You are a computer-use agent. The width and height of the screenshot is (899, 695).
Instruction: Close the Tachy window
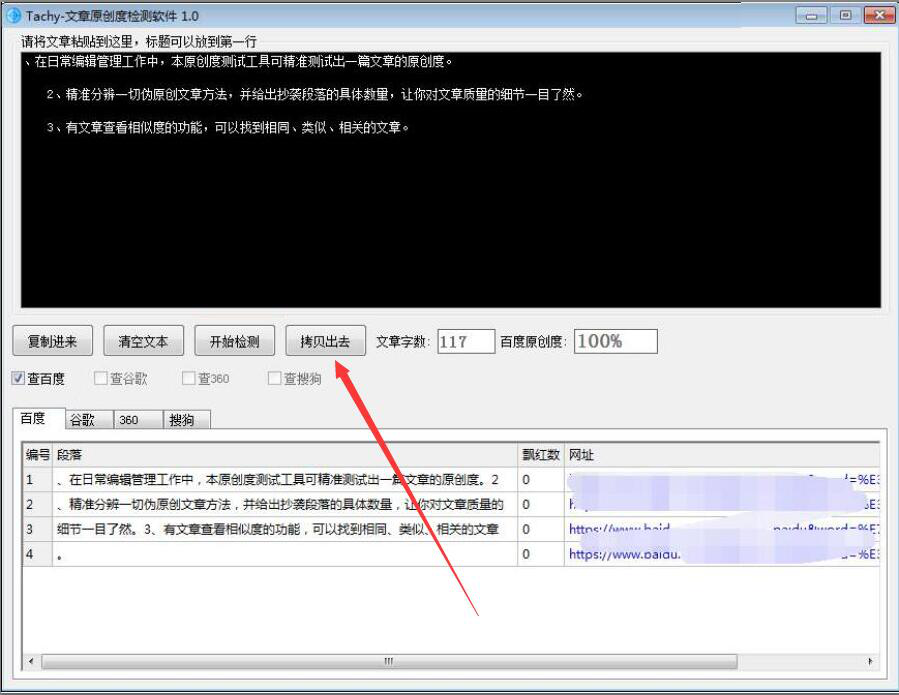pos(880,15)
